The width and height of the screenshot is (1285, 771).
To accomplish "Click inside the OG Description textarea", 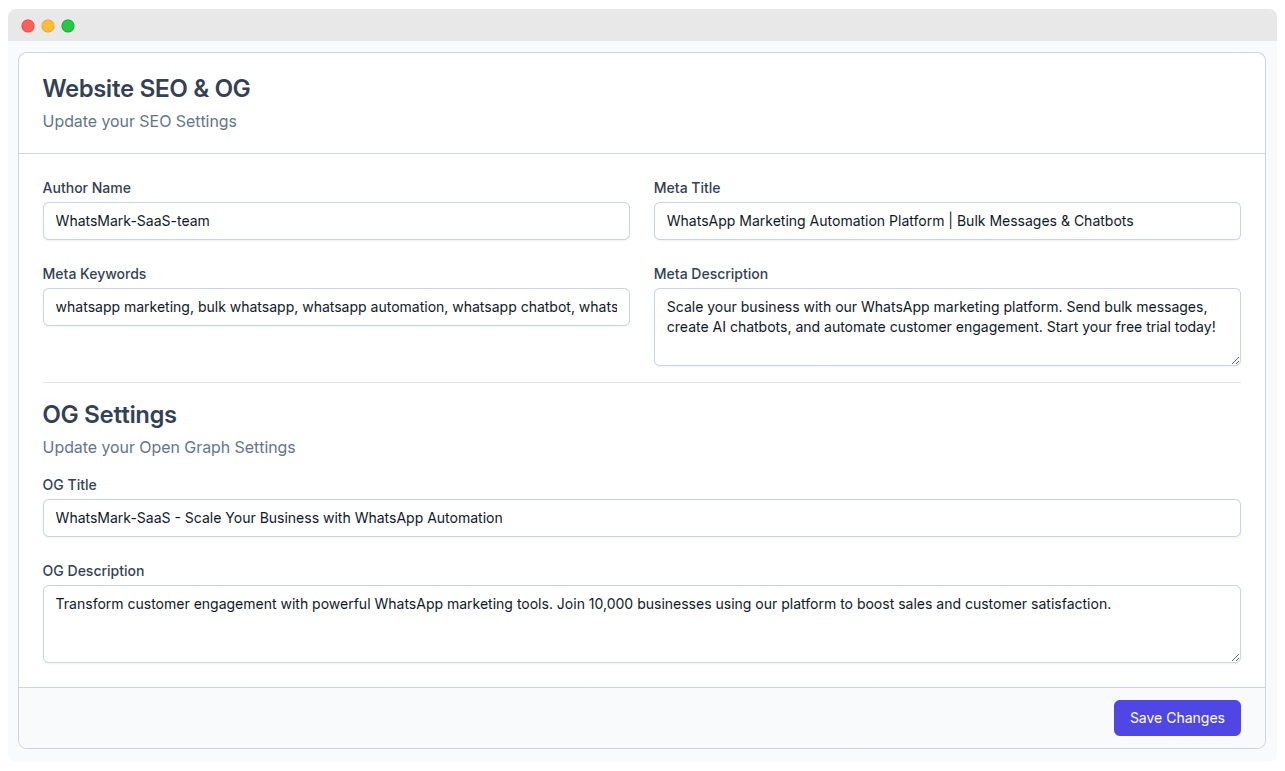I will [x=642, y=624].
